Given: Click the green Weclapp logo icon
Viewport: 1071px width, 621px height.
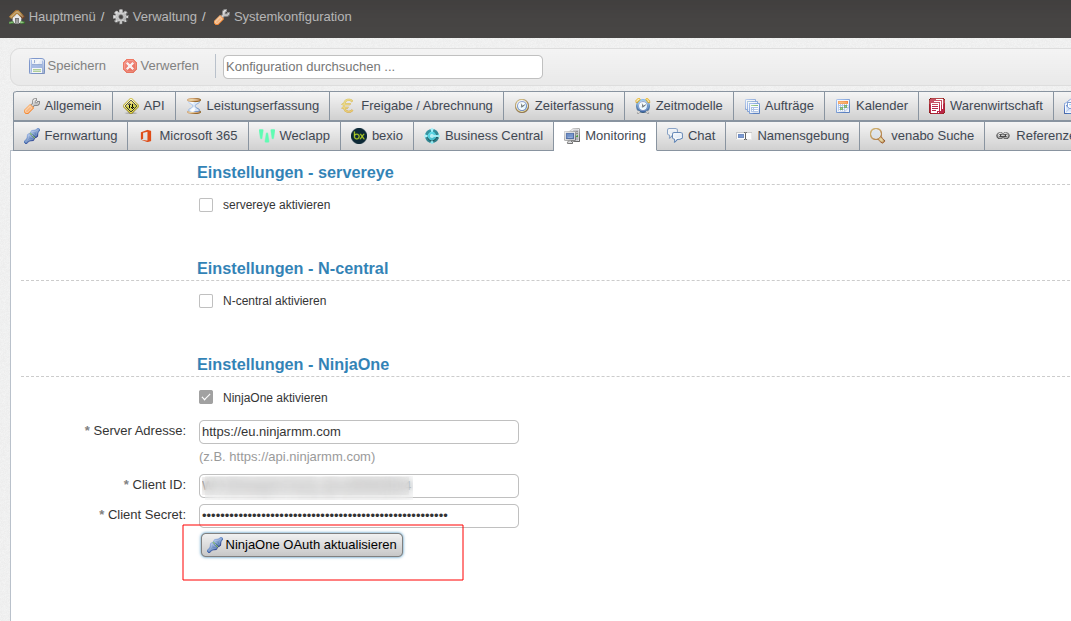Looking at the screenshot, I should pyautogui.click(x=266, y=136).
